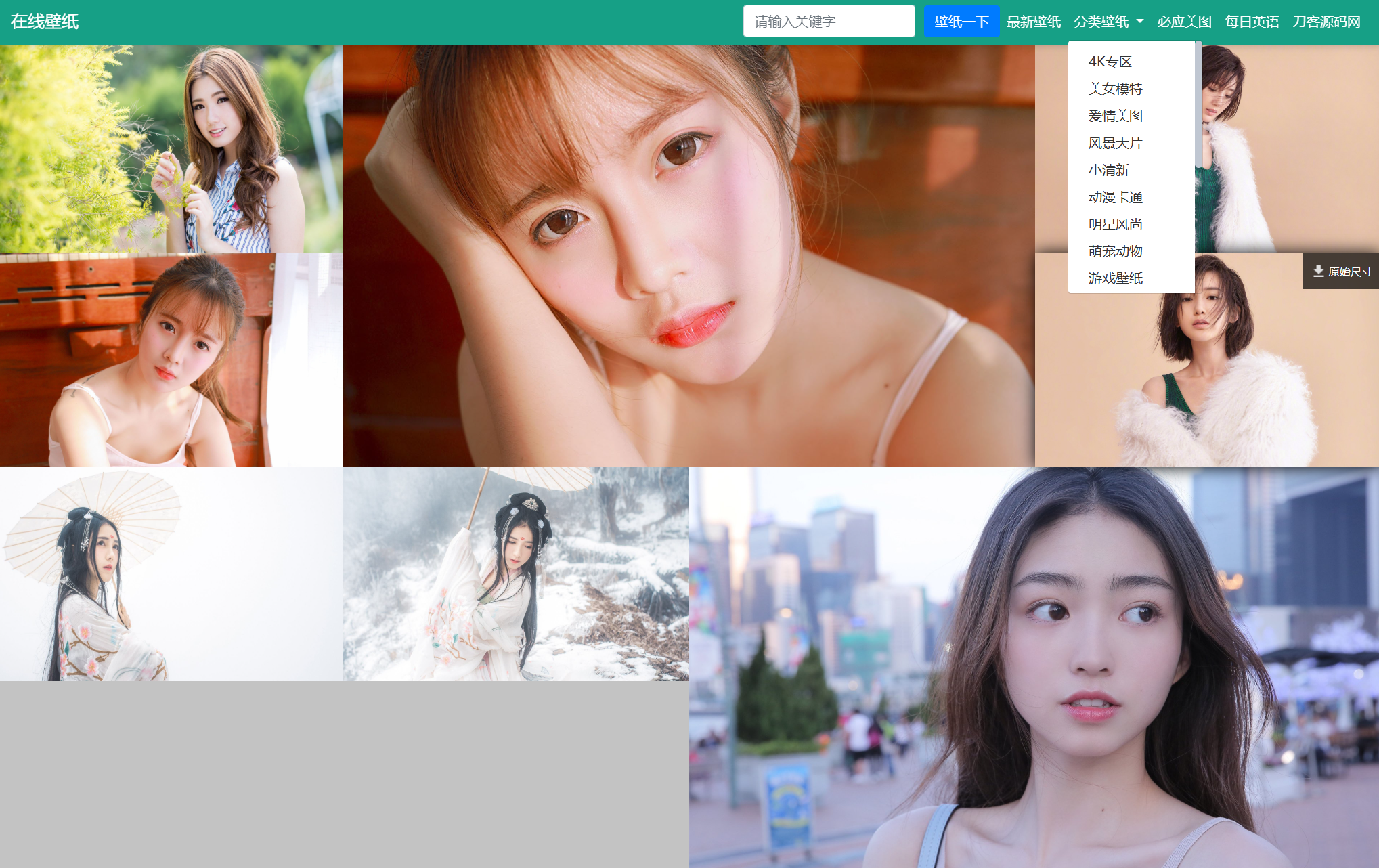View the 萌宠动物 category
1379x868 pixels.
(x=1116, y=251)
